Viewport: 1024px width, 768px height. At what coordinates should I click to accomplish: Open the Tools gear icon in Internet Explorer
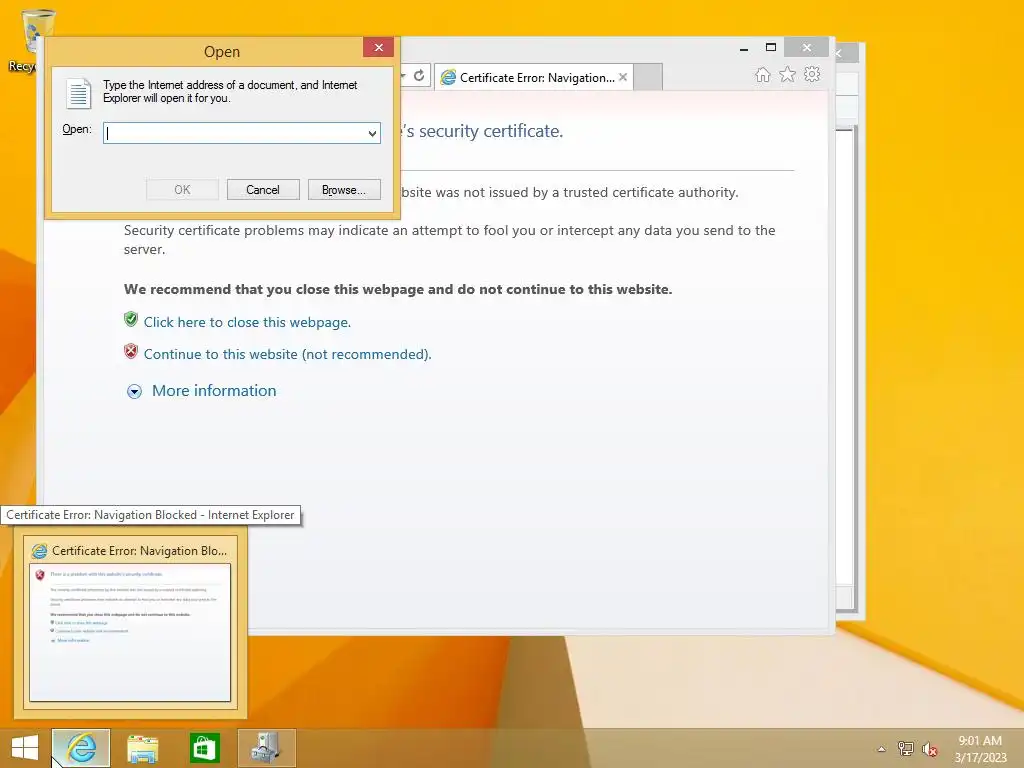812,74
